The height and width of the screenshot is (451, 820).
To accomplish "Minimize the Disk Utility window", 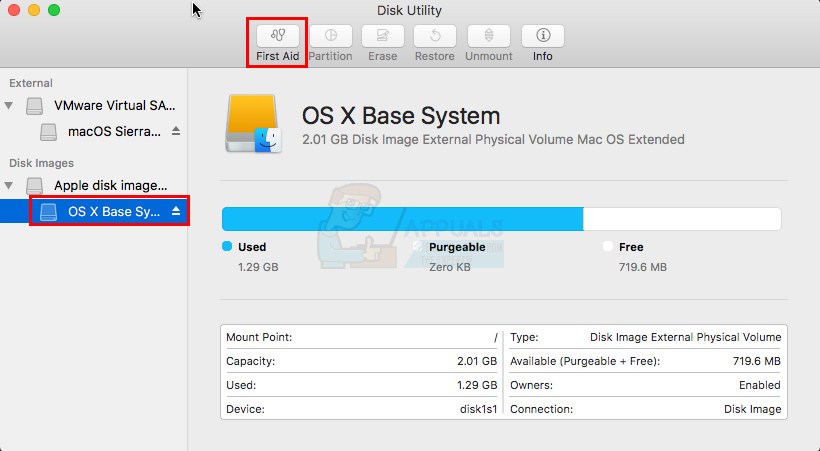I will [x=34, y=10].
